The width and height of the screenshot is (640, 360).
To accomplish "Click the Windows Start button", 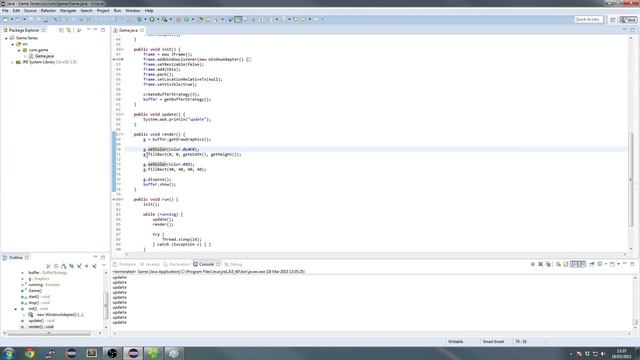I will click(9, 353).
